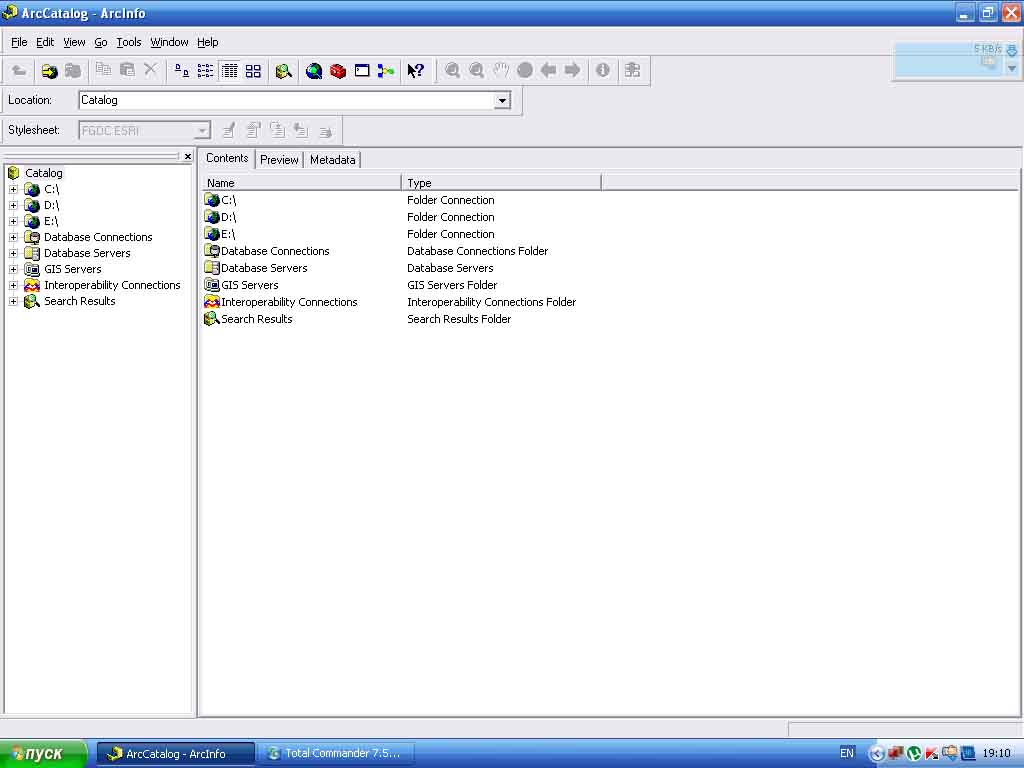
Task: Open the Window menu
Action: (x=169, y=42)
